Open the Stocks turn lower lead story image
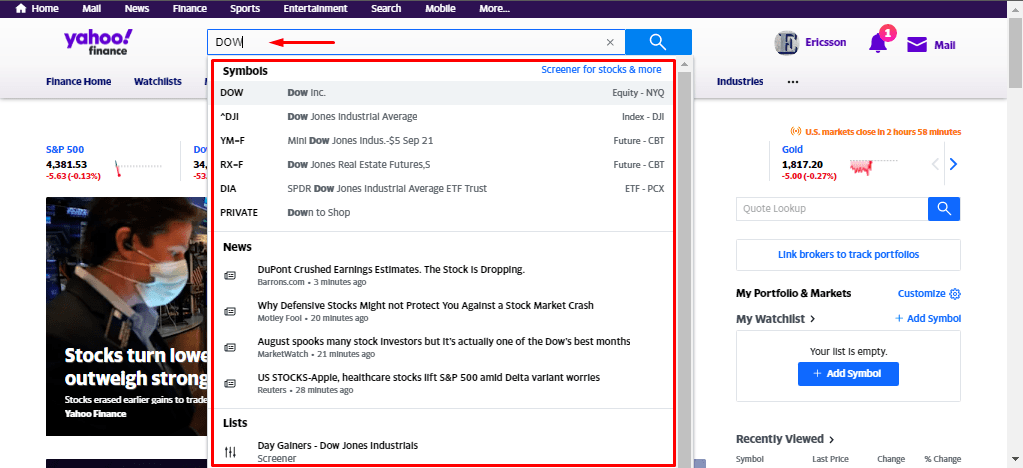 [x=127, y=317]
